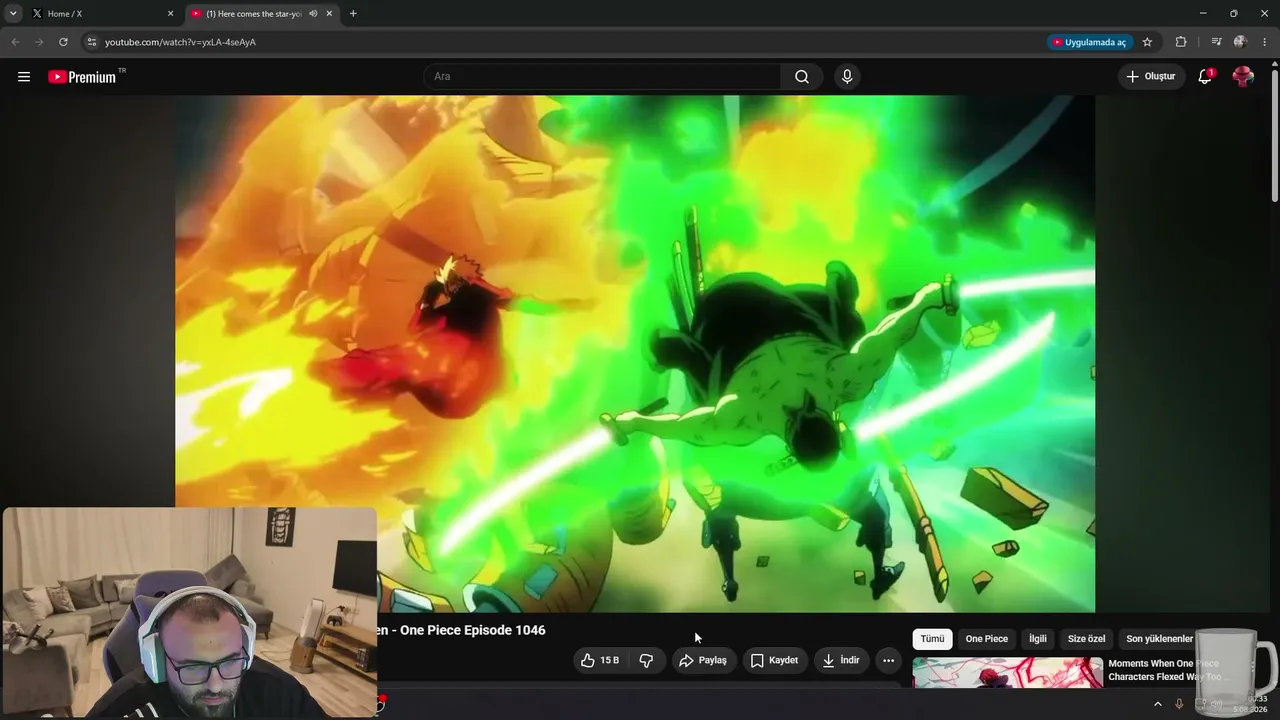Open a new browser tab

(x=353, y=13)
